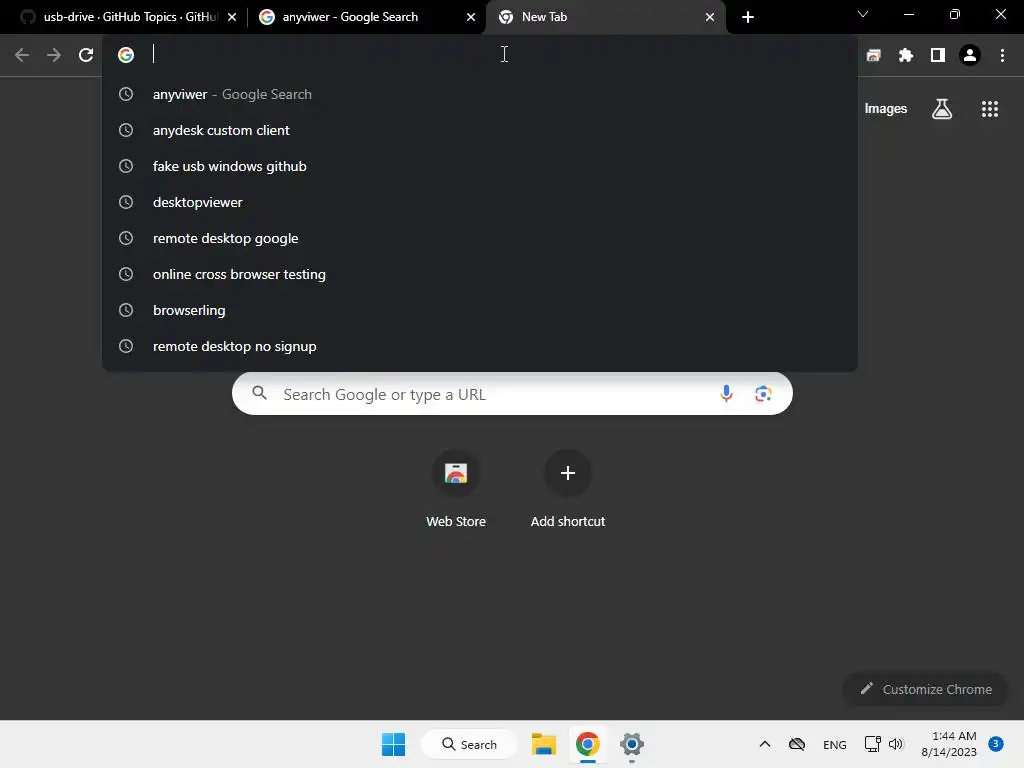Choose remote desktop no signup suggestion
This screenshot has height=768, width=1024.
coord(480,346)
